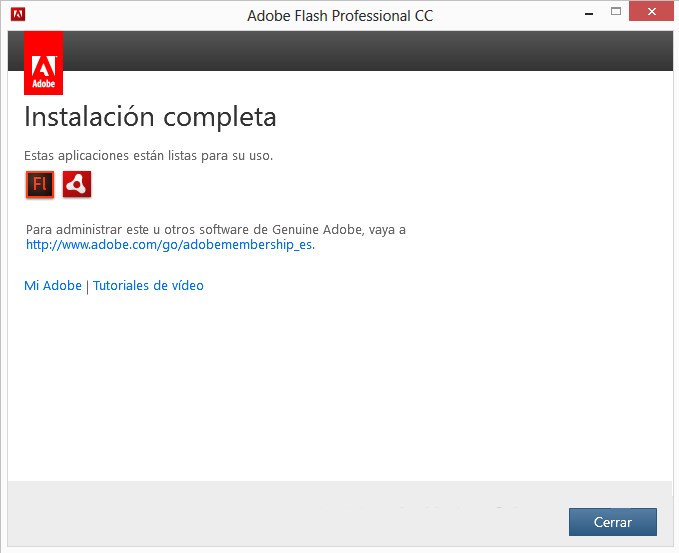Click the 'Adobe Flash Professional CC' window title

[340, 16]
